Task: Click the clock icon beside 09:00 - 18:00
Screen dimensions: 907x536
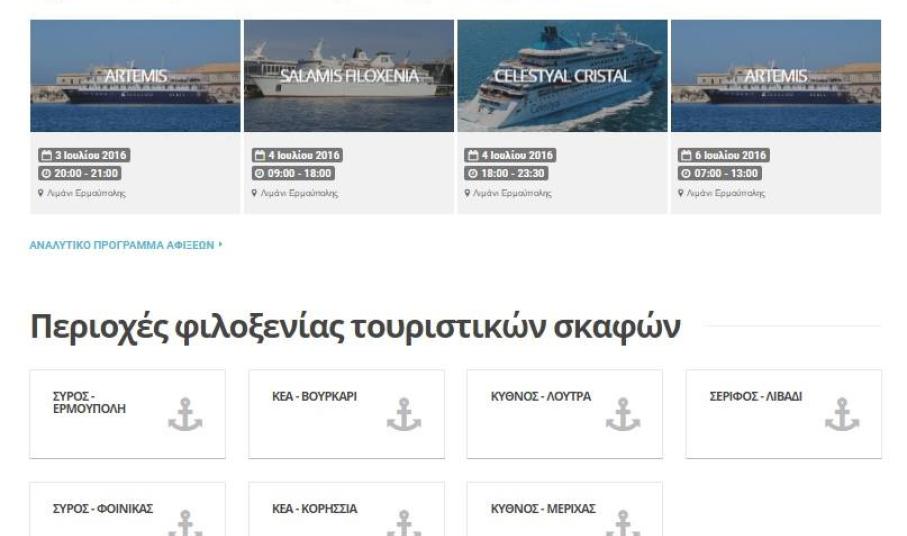Action: point(259,173)
